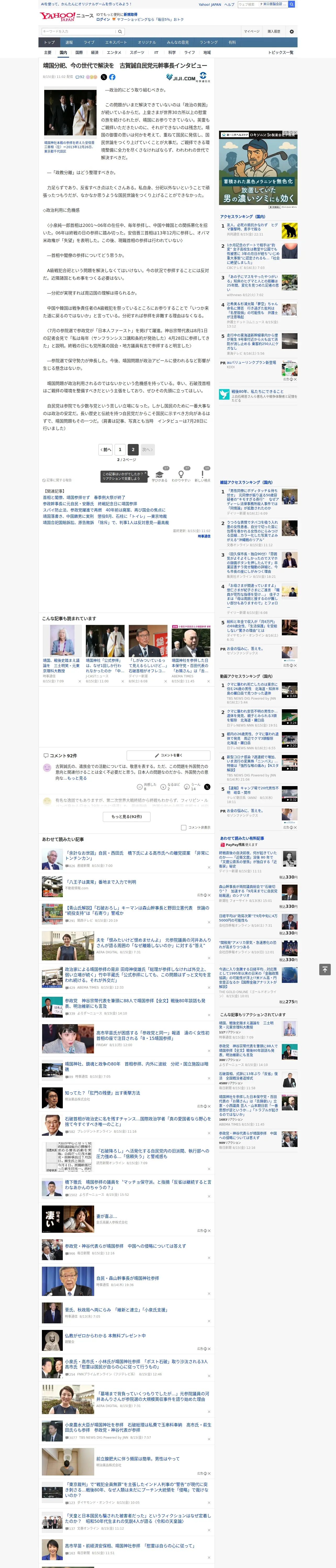Click マイページ link in header
Screen dimensions: 336x1568
pos(251,31)
